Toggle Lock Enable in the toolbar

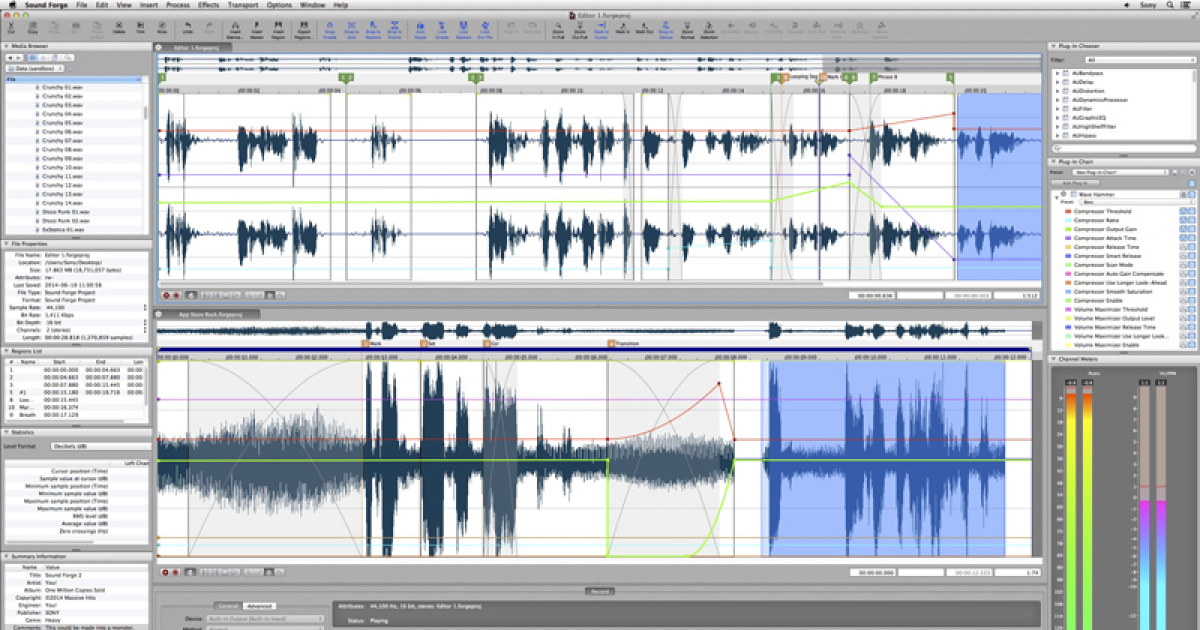(x=442, y=29)
